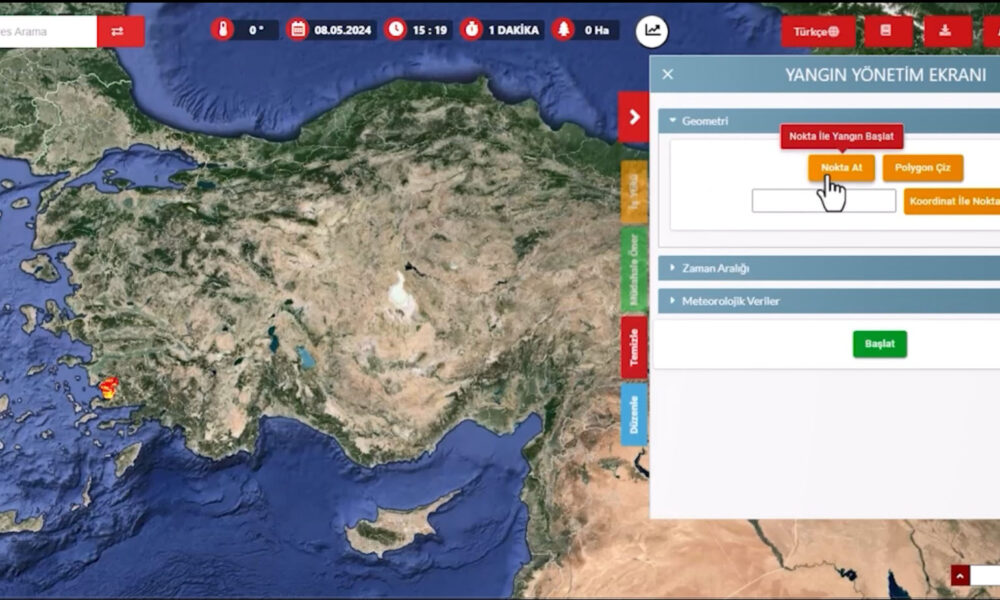
Task: Expand the Zaman Aralığı section
Action: pos(714,268)
